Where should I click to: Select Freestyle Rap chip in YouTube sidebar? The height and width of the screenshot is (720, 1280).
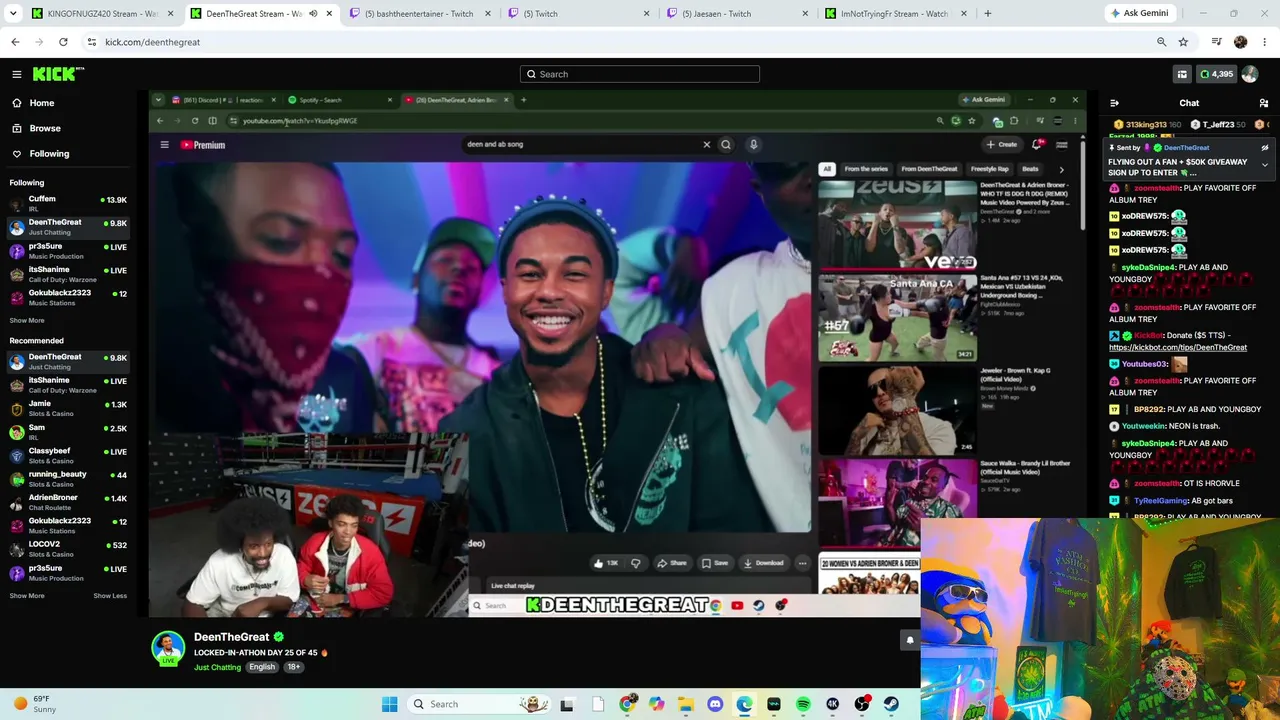coord(990,169)
